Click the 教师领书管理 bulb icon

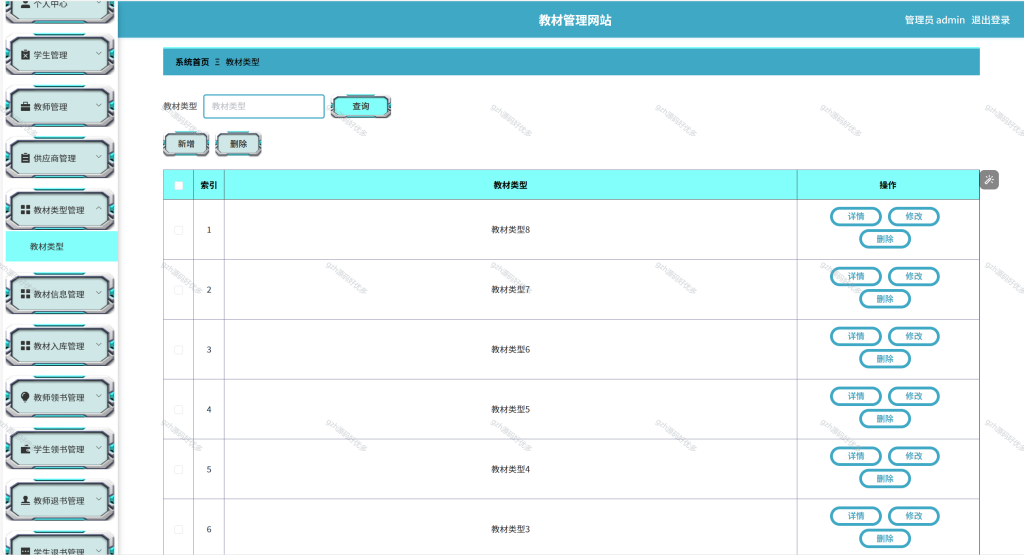click(x=25, y=397)
